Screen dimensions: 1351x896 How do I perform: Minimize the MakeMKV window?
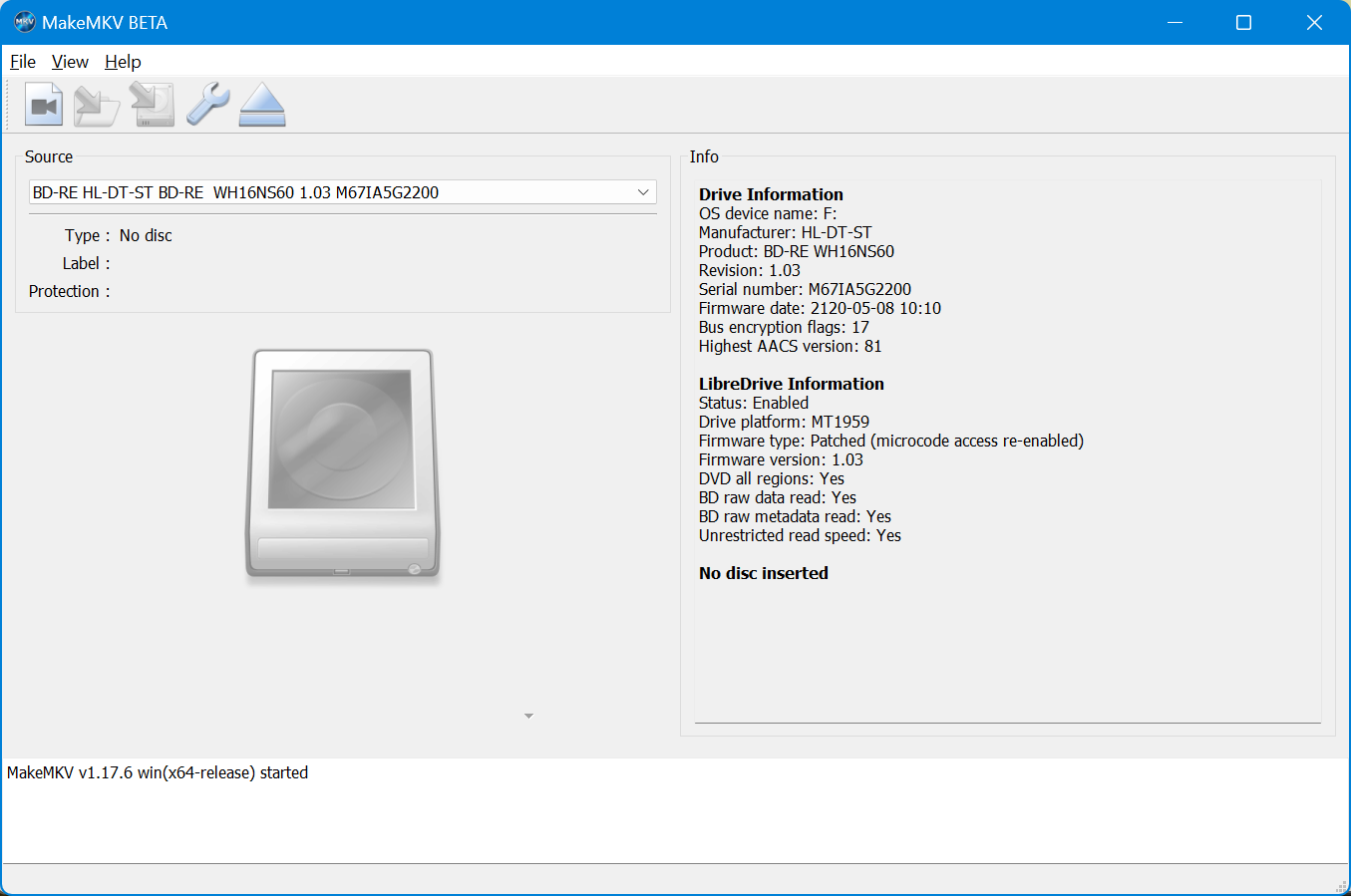coord(1176,22)
